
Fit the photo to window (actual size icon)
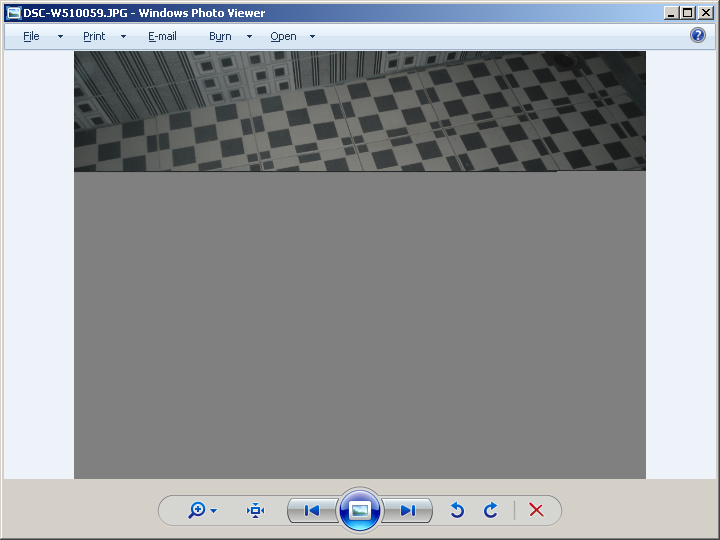point(255,510)
